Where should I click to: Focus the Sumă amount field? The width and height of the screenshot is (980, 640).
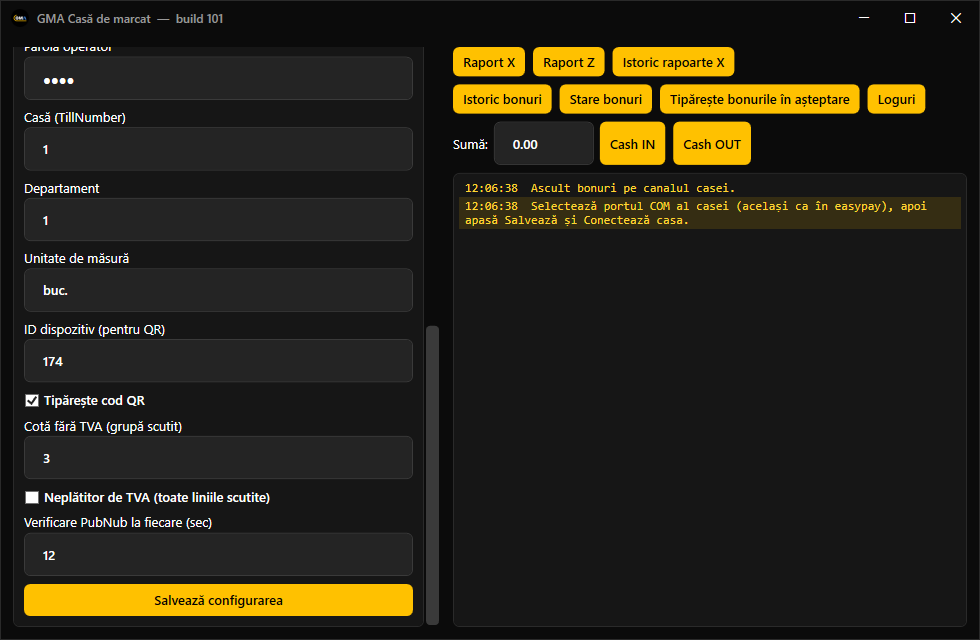click(544, 144)
